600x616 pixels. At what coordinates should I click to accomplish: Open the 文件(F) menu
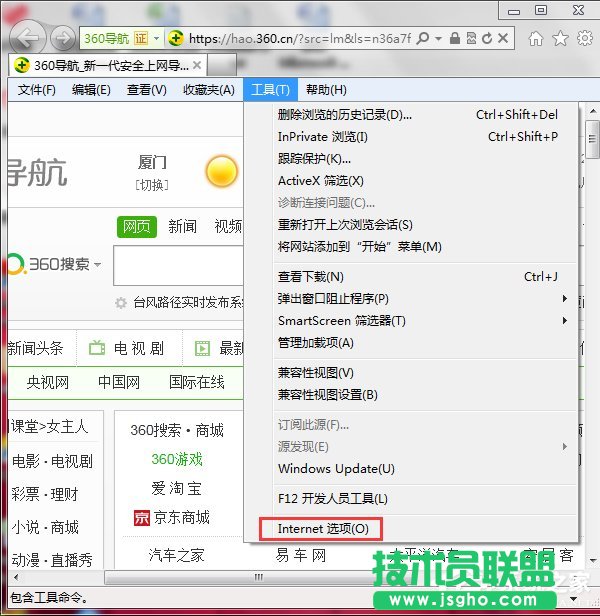click(36, 90)
